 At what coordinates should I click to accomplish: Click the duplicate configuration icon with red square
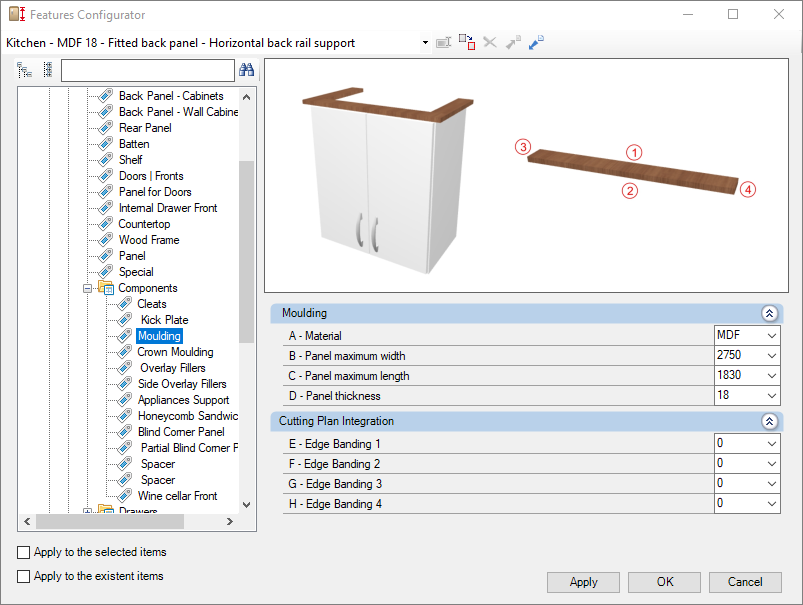466,43
